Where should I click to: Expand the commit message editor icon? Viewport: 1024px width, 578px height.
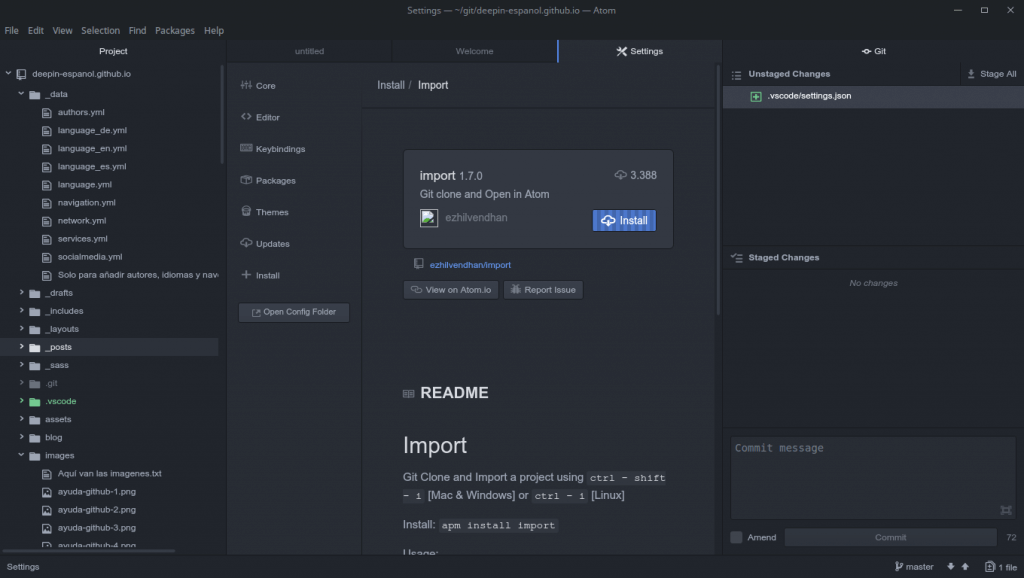pos(1006,510)
